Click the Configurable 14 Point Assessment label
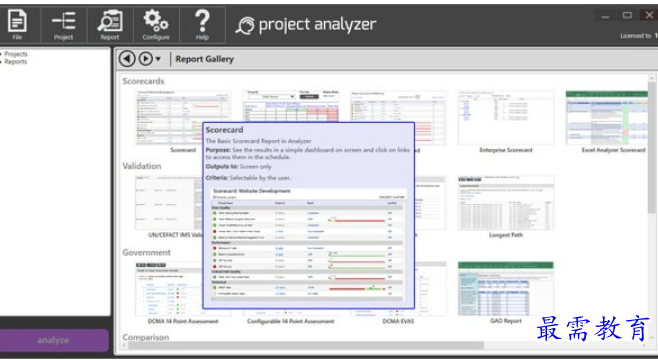658x360 pixels. (290, 321)
